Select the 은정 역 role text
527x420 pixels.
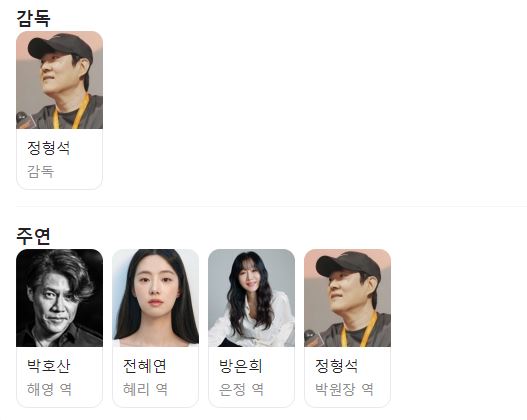tap(241, 389)
